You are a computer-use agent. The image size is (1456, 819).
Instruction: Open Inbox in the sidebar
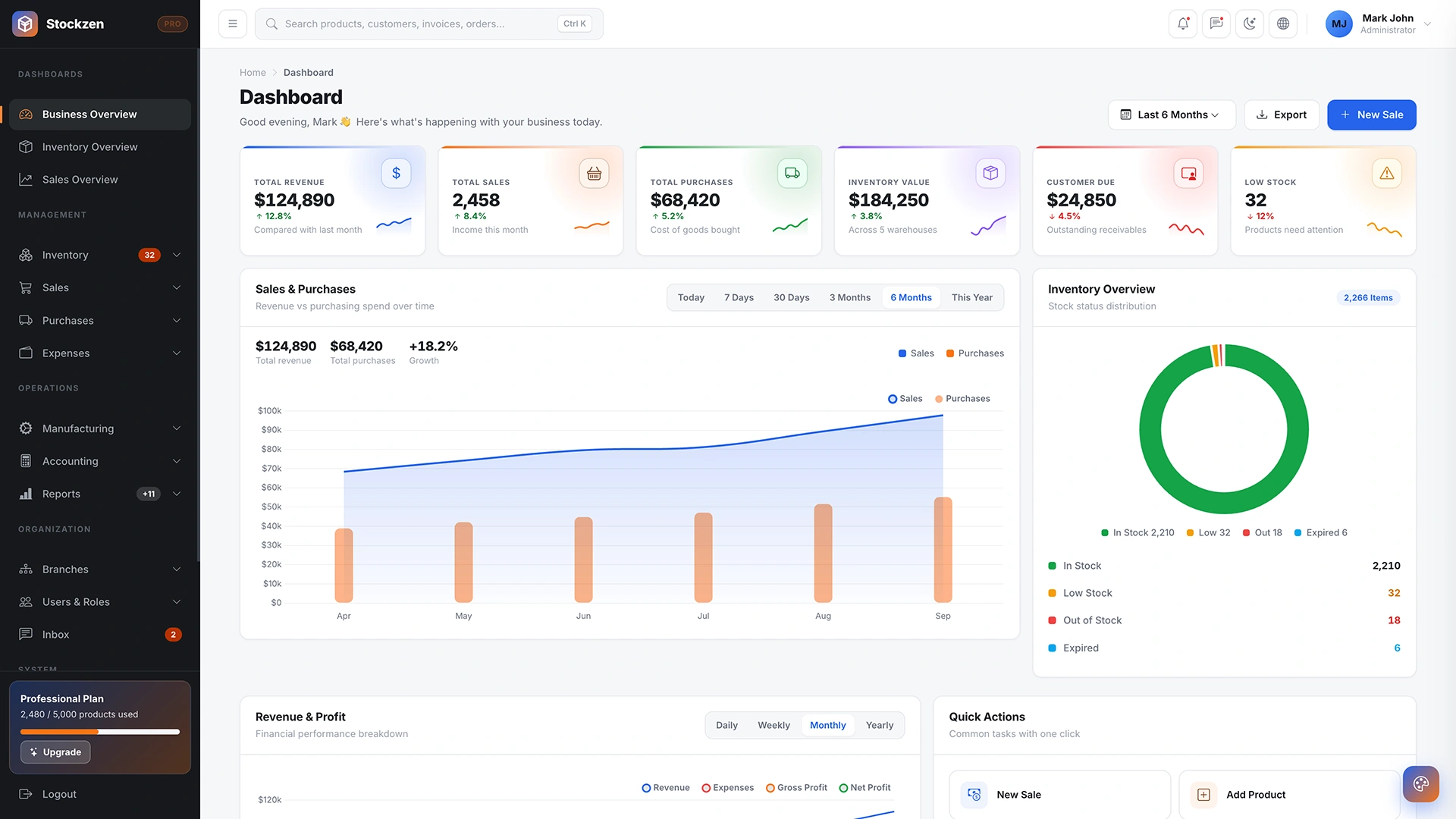click(100, 635)
